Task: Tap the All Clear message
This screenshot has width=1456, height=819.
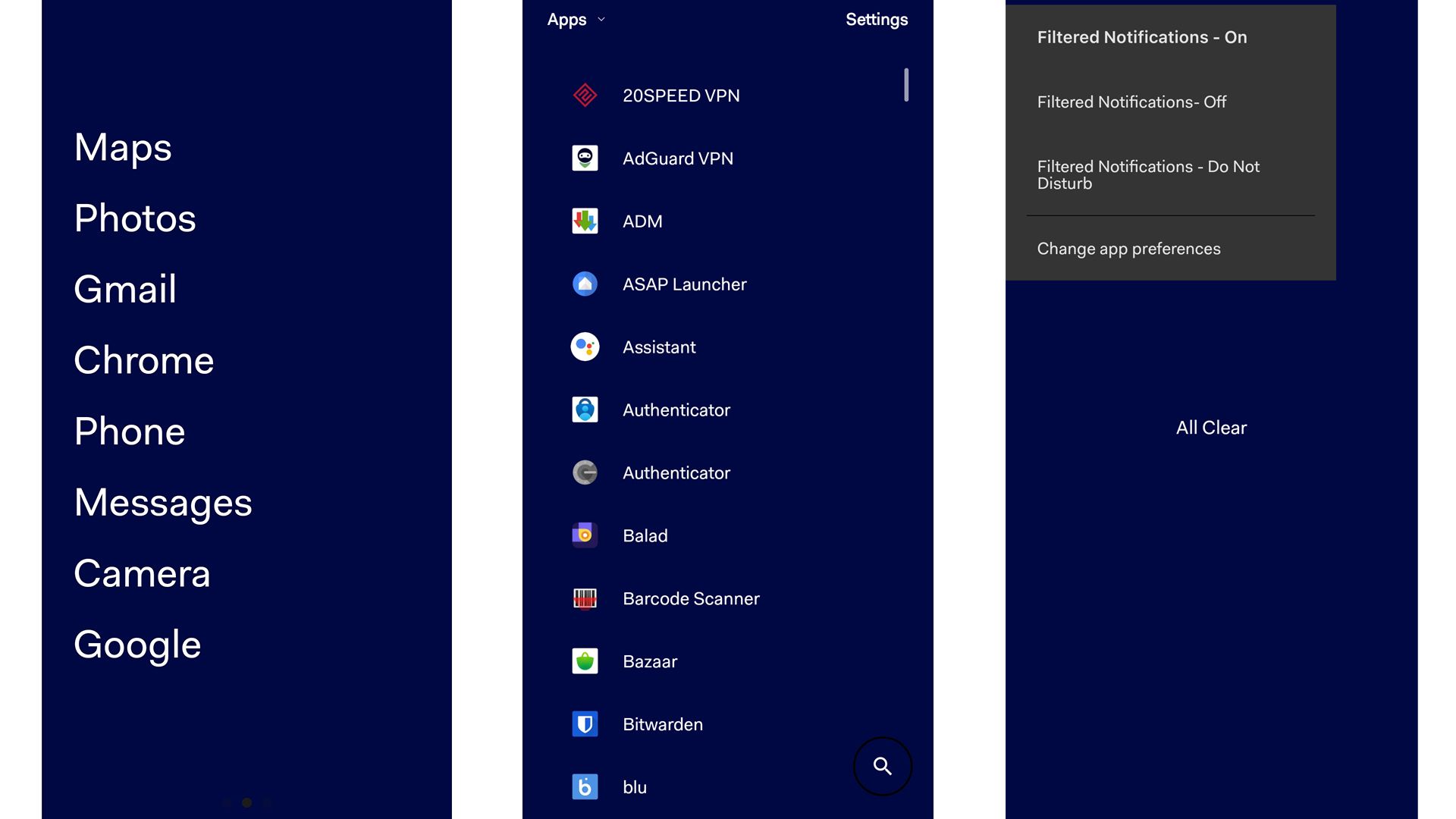Action: [1211, 428]
